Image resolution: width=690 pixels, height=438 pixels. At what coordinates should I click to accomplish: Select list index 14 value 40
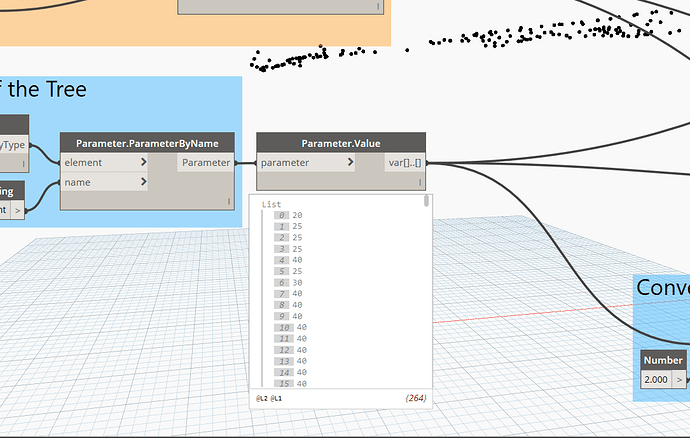[290, 372]
